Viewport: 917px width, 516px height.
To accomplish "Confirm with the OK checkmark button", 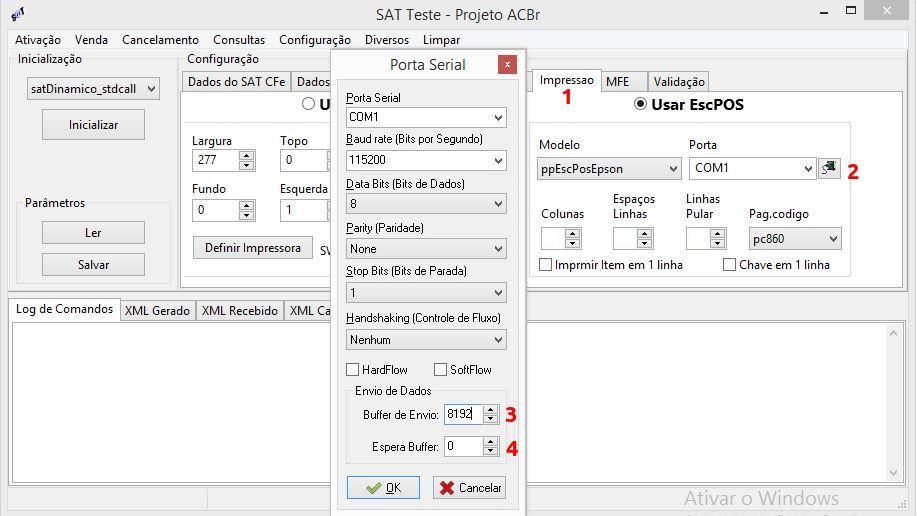I will (383, 487).
